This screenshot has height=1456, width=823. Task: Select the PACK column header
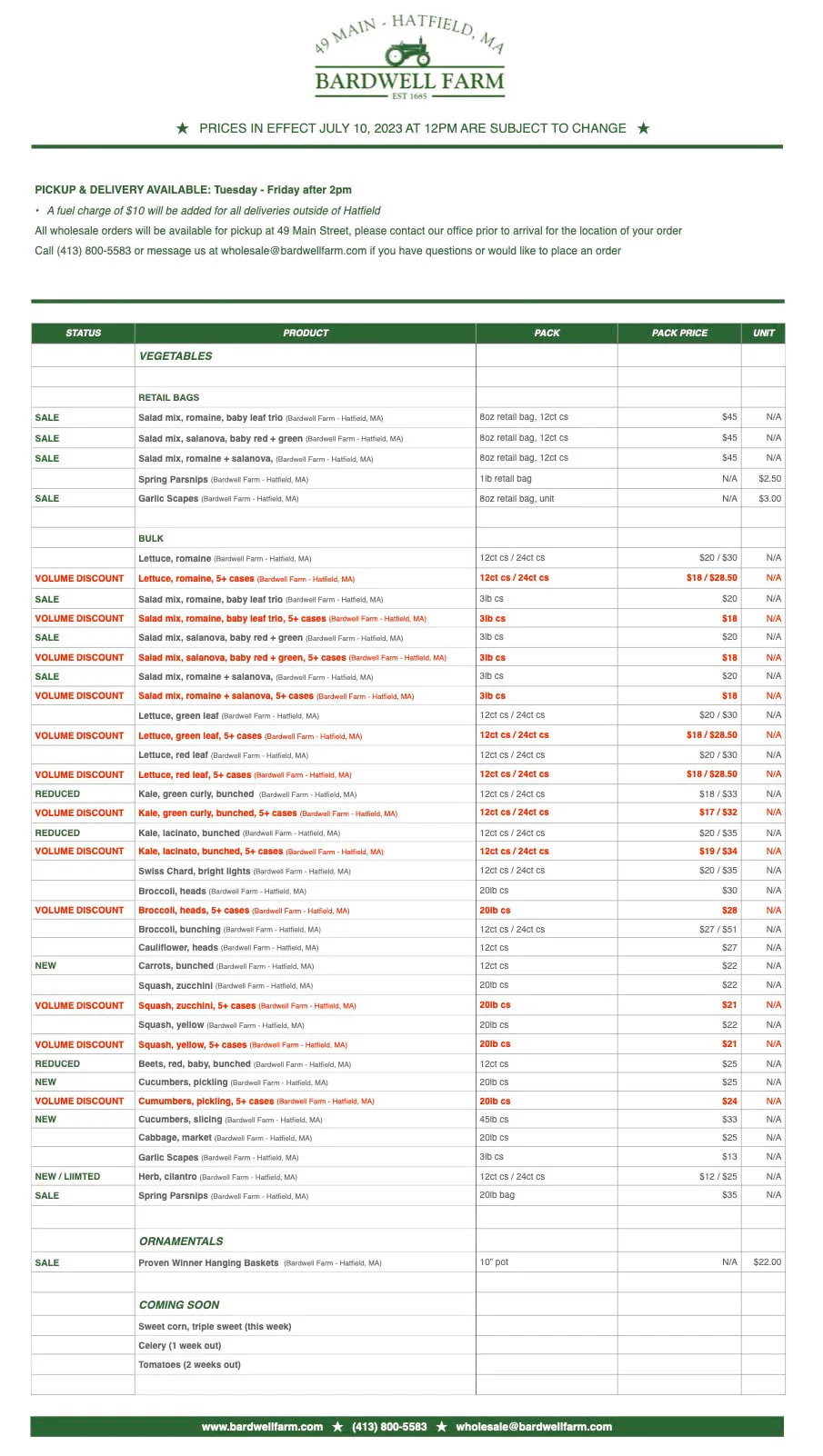click(x=547, y=333)
